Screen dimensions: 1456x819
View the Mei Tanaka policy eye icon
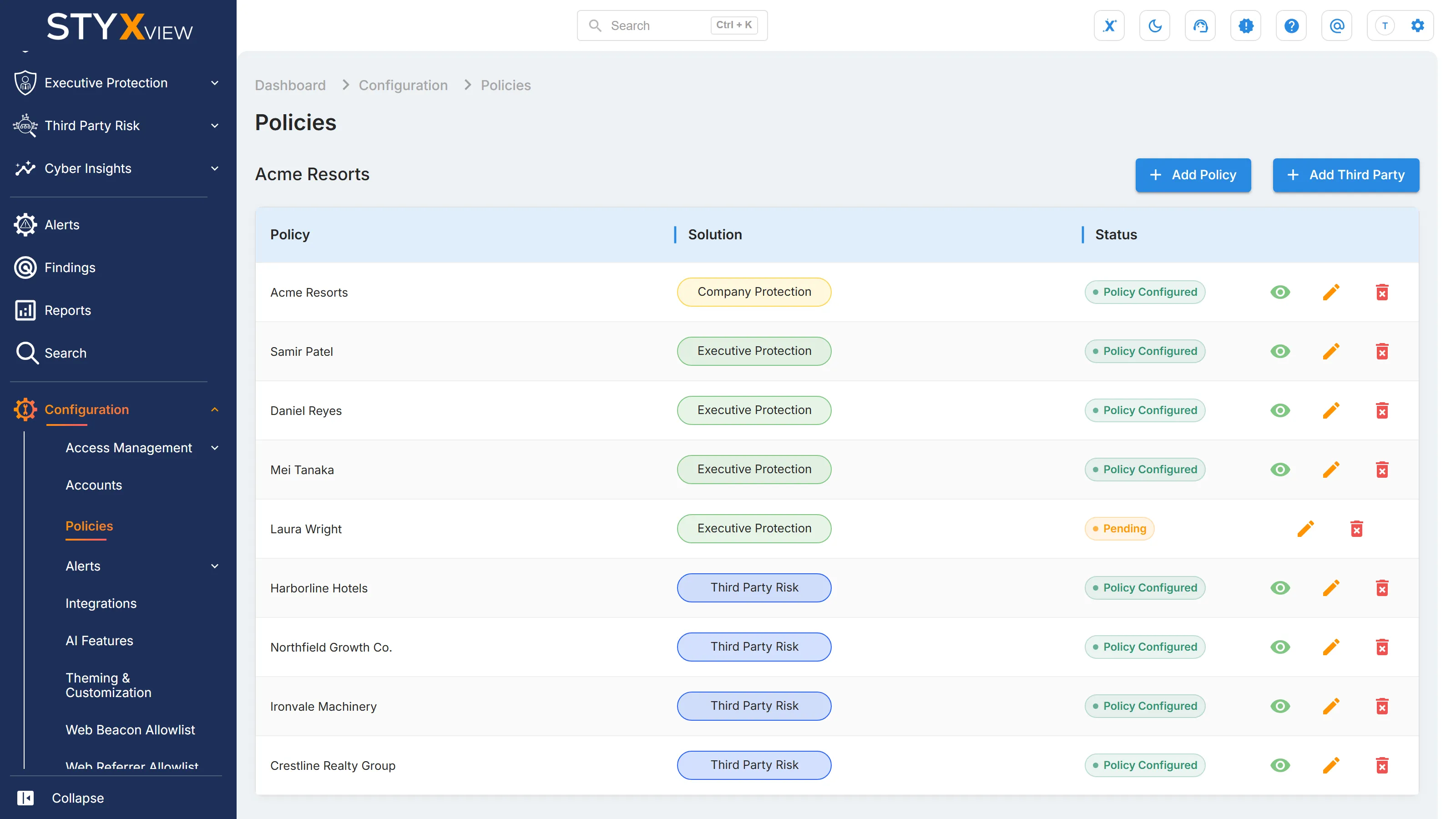coord(1280,470)
